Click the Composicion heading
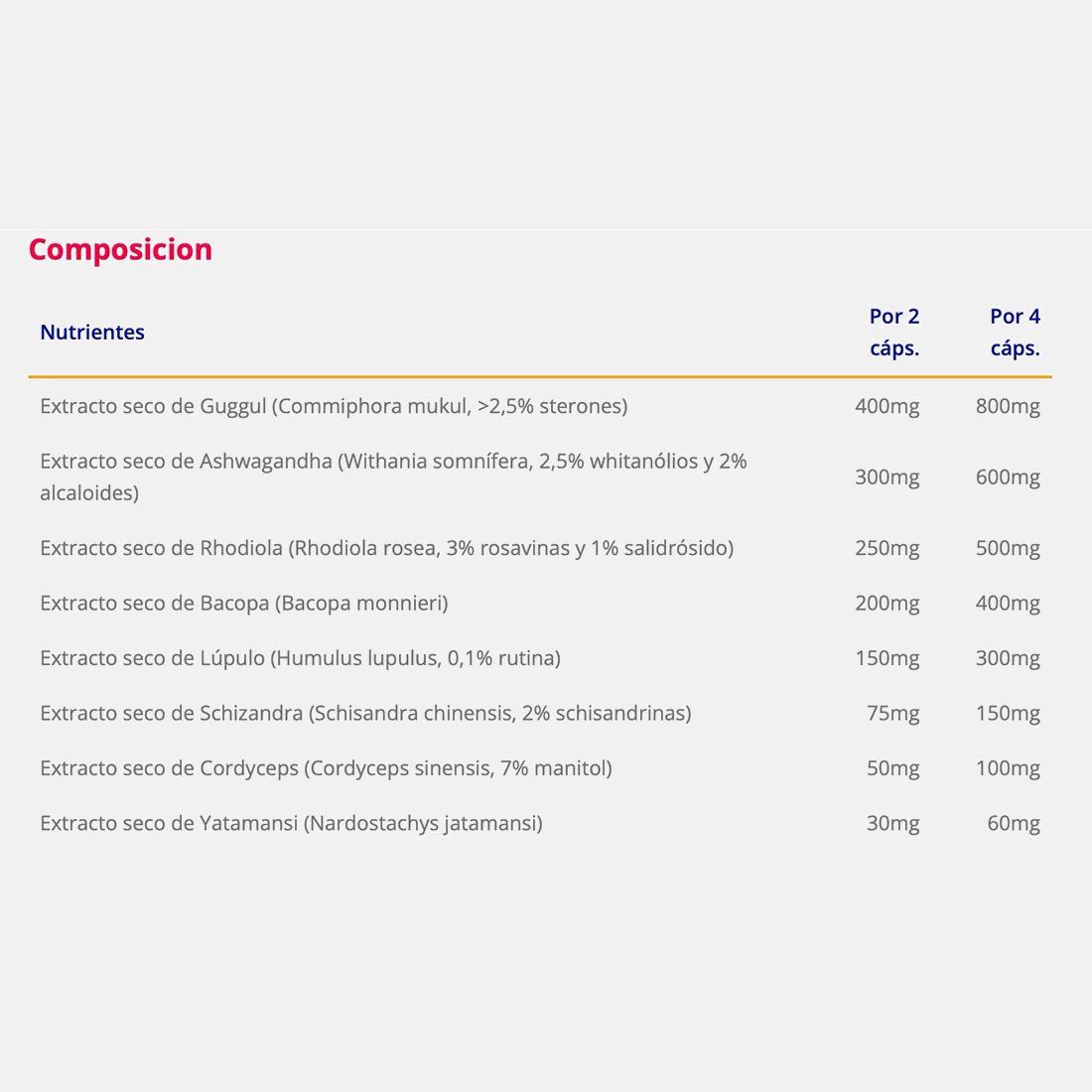Screen dimensions: 1092x1092 pos(120,249)
